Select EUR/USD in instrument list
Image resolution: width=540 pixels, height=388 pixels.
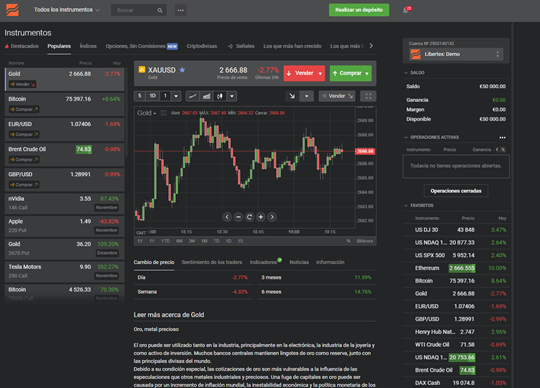[65, 129]
